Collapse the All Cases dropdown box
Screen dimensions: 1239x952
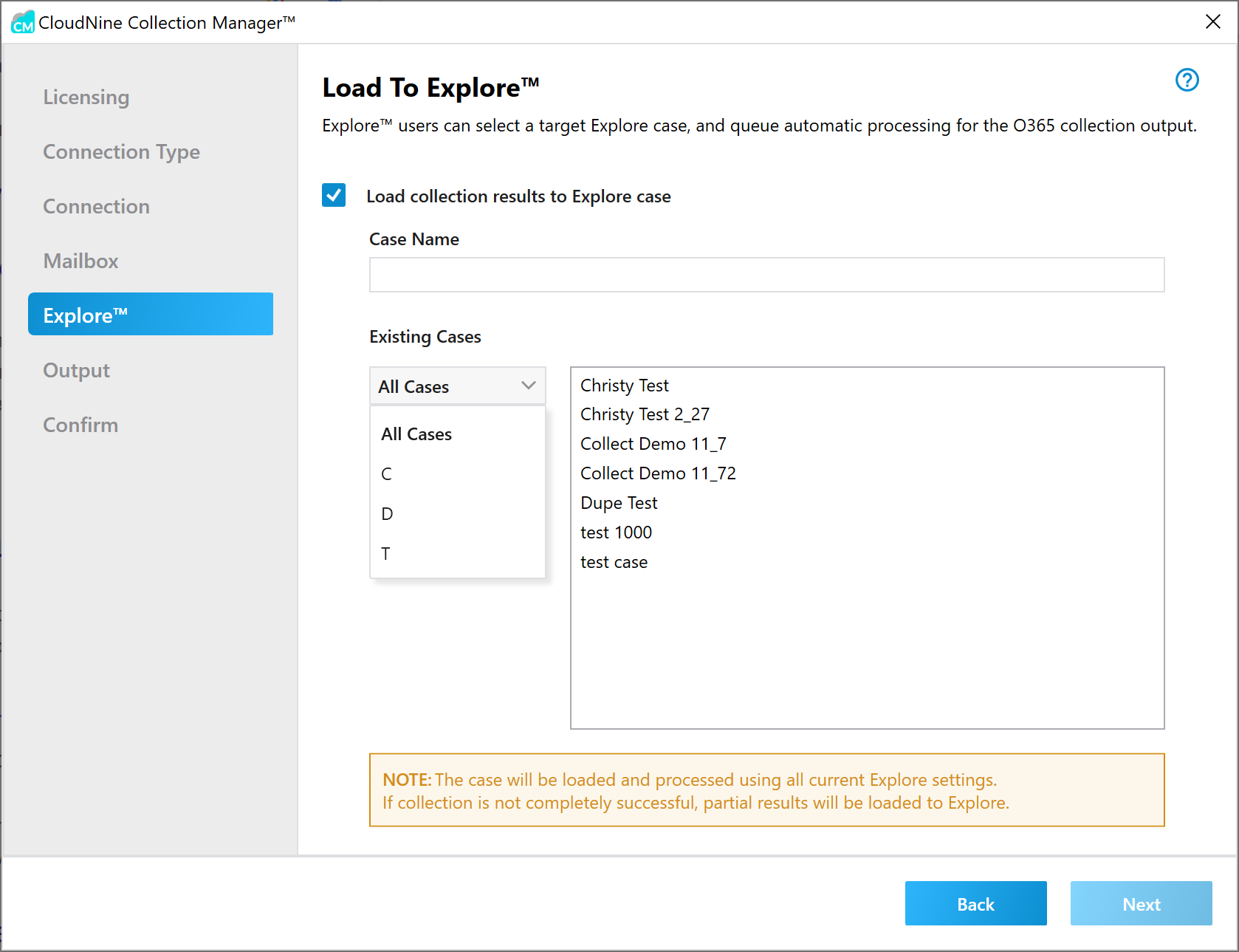[x=457, y=386]
